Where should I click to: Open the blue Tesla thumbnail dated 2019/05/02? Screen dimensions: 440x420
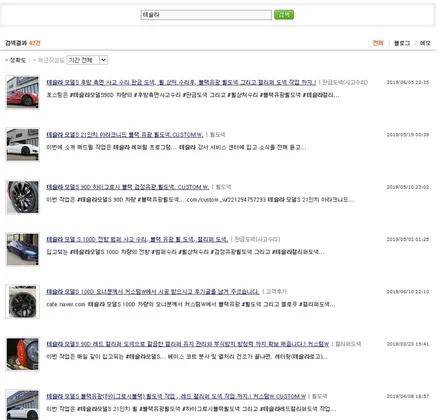tap(22, 249)
